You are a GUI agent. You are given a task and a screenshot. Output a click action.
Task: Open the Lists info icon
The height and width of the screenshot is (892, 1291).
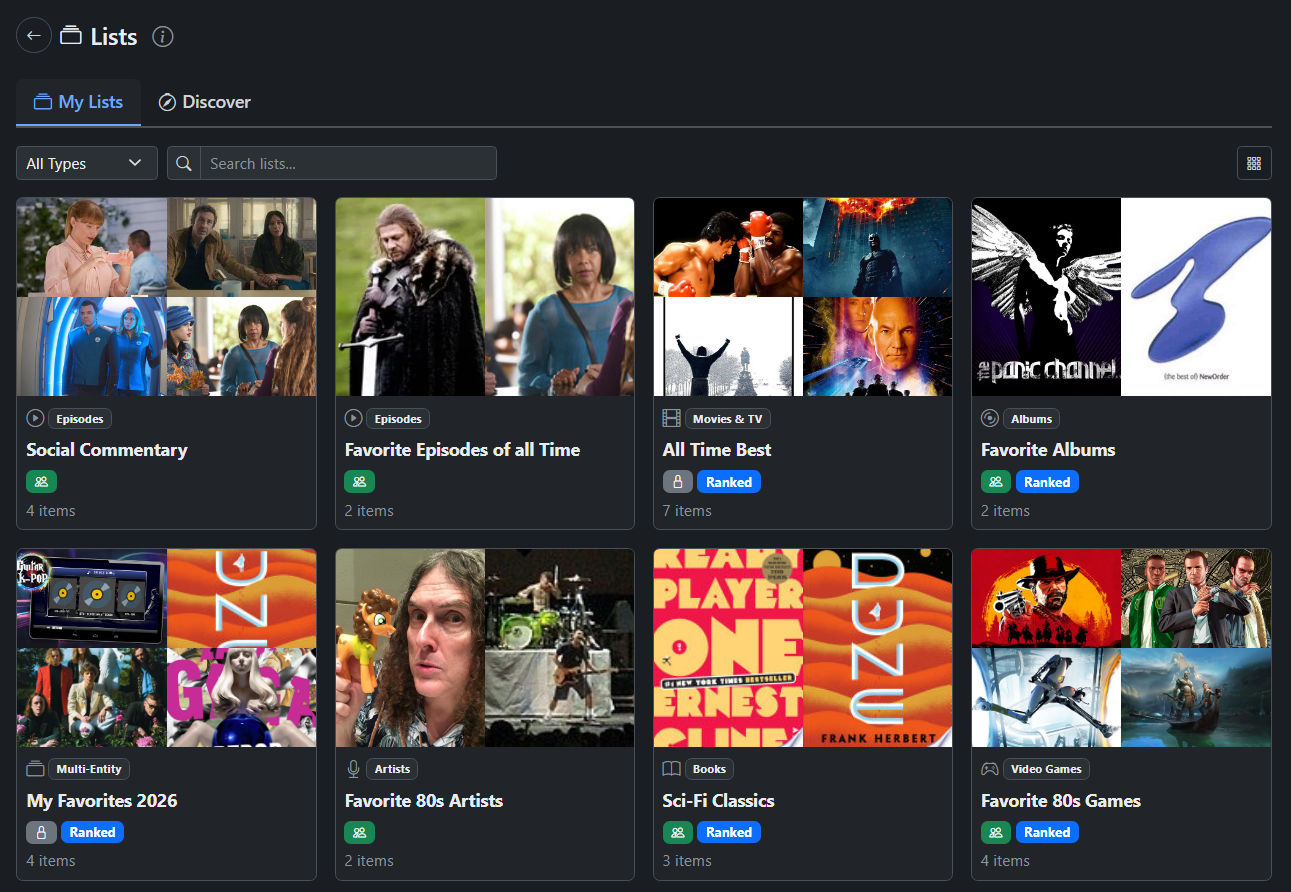click(x=163, y=37)
